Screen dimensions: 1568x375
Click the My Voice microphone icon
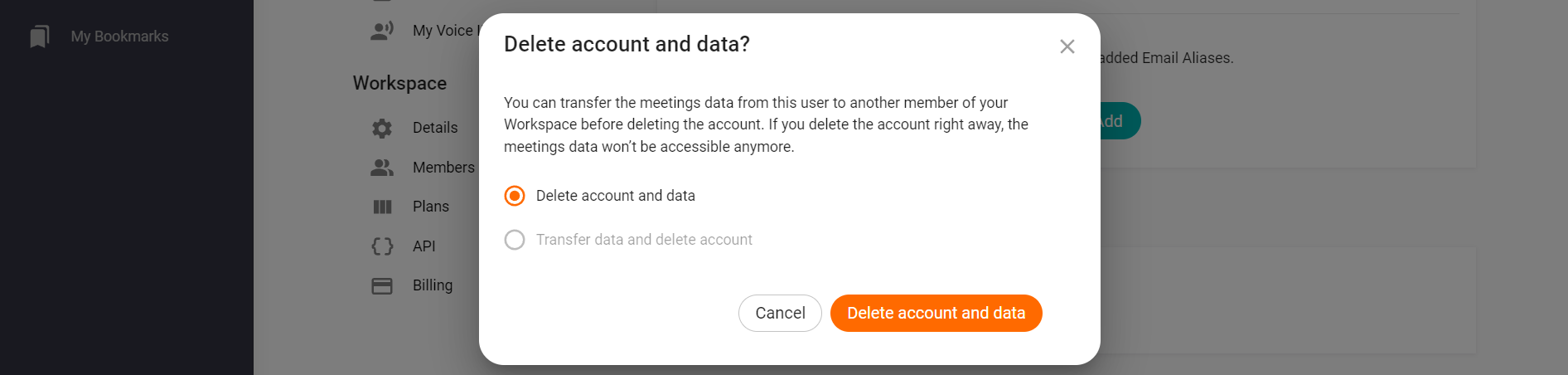coord(382,31)
